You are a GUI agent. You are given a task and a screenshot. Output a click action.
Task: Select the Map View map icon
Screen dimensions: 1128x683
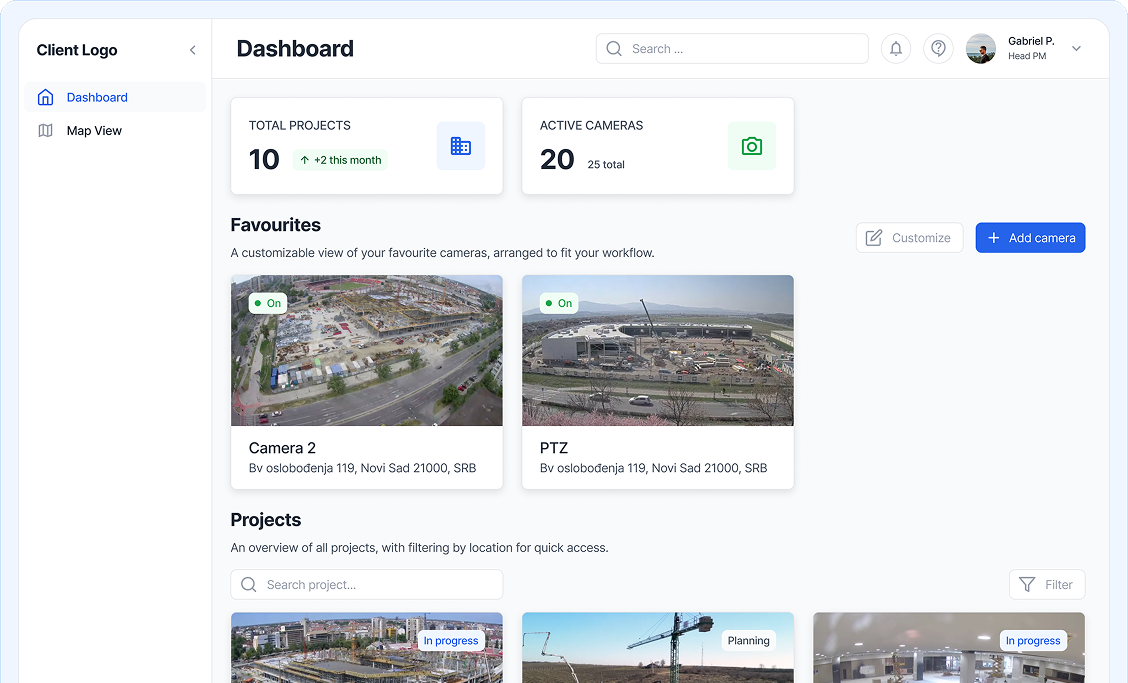[x=45, y=130]
